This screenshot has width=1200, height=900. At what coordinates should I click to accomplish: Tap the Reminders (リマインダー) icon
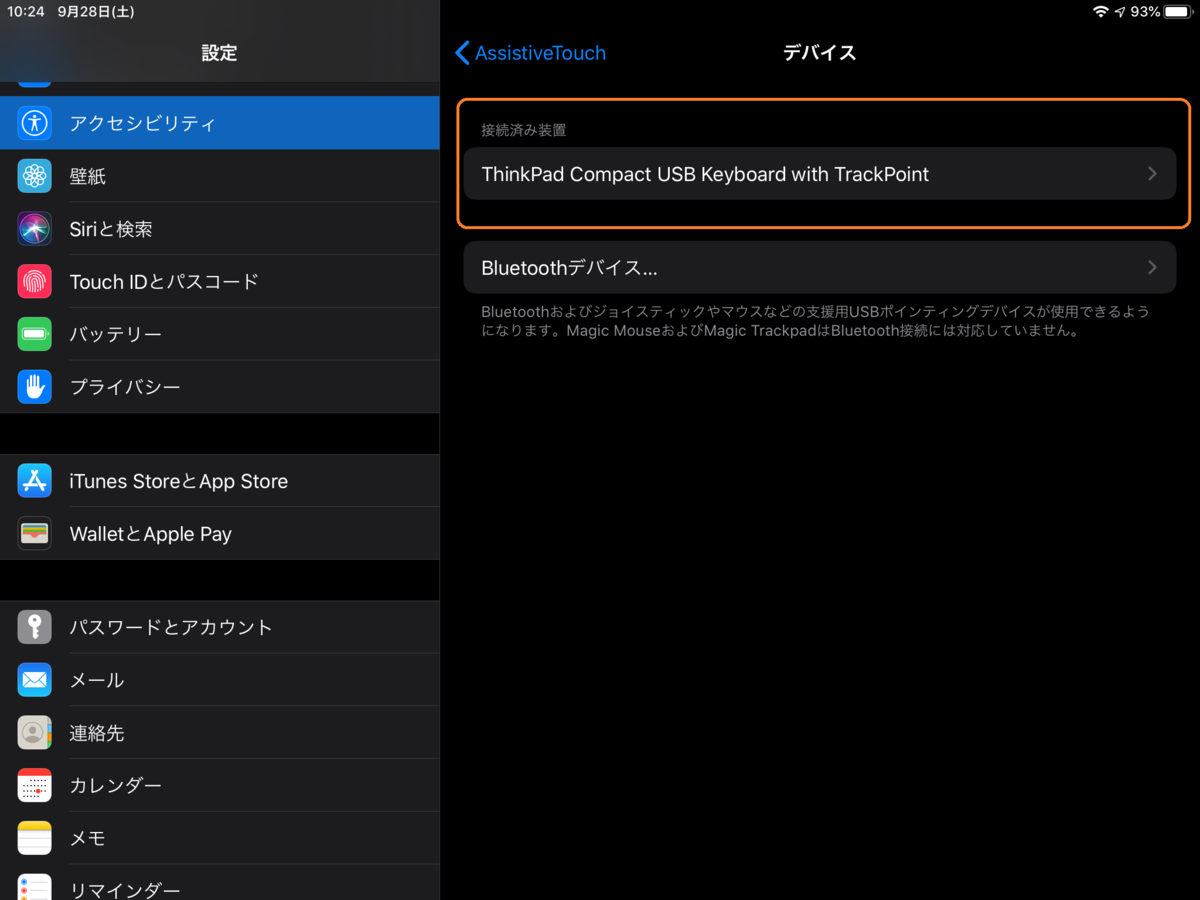click(x=35, y=887)
